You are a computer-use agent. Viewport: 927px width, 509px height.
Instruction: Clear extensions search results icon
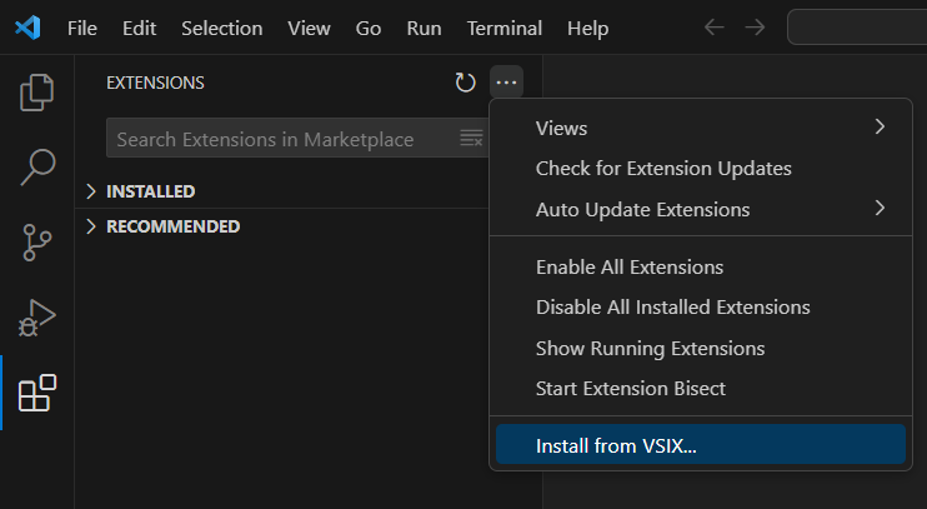point(471,139)
